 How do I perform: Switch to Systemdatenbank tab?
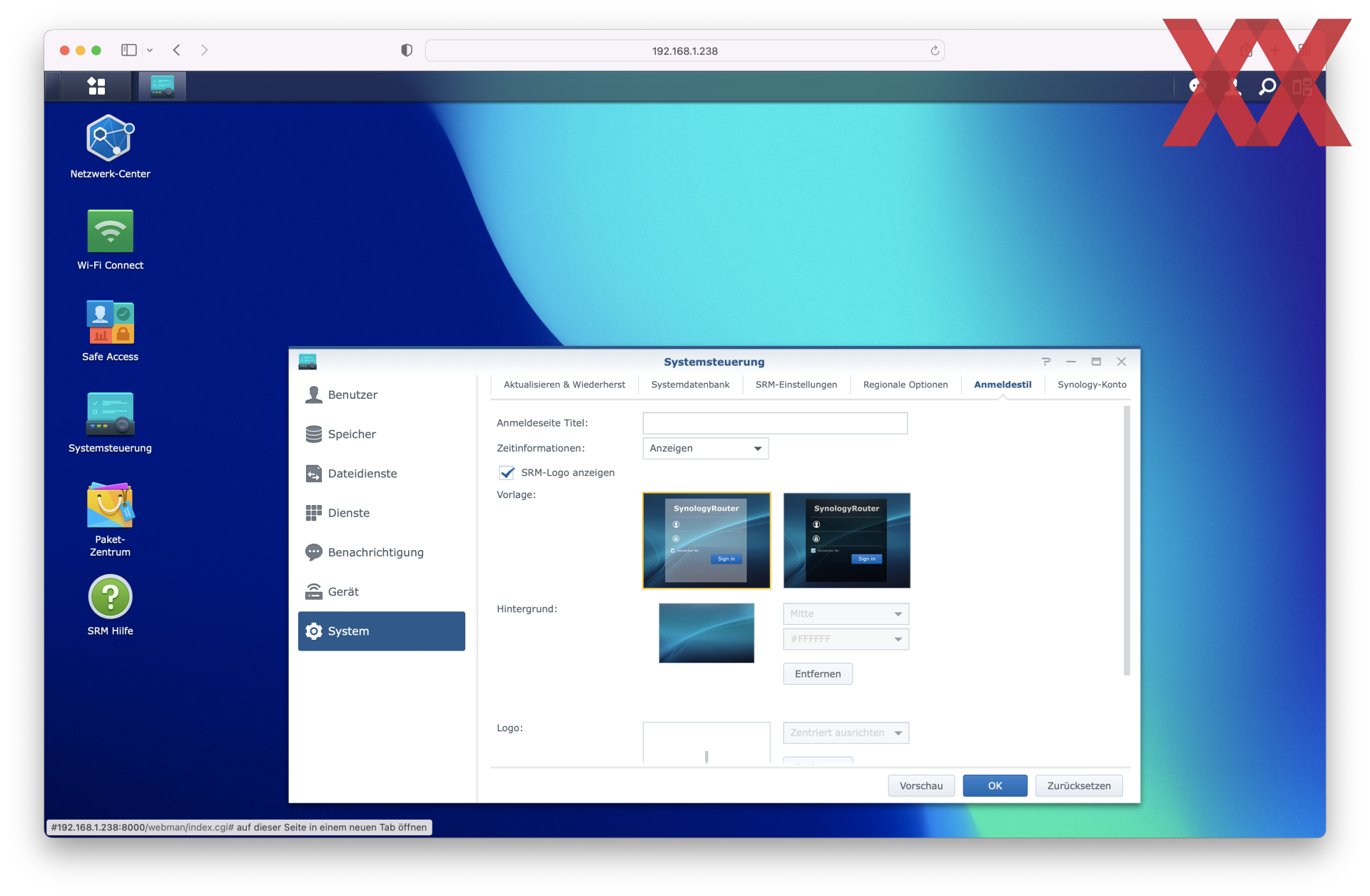690,385
